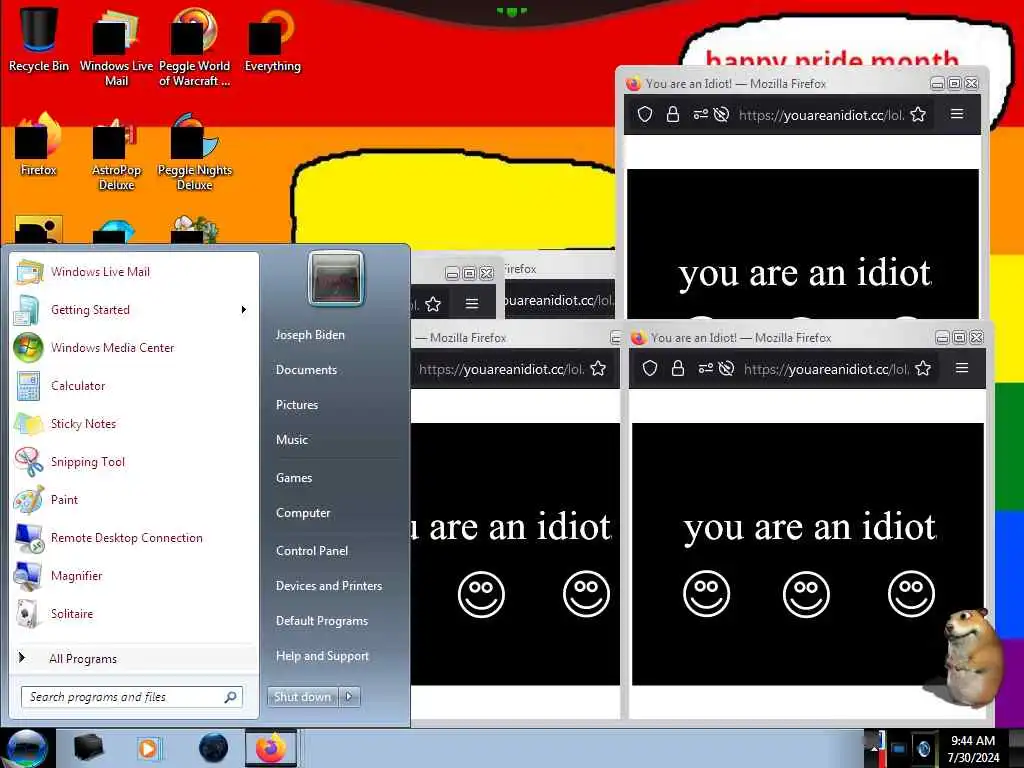
Task: Click the shield icon in top Firefox window
Action: click(x=645, y=115)
